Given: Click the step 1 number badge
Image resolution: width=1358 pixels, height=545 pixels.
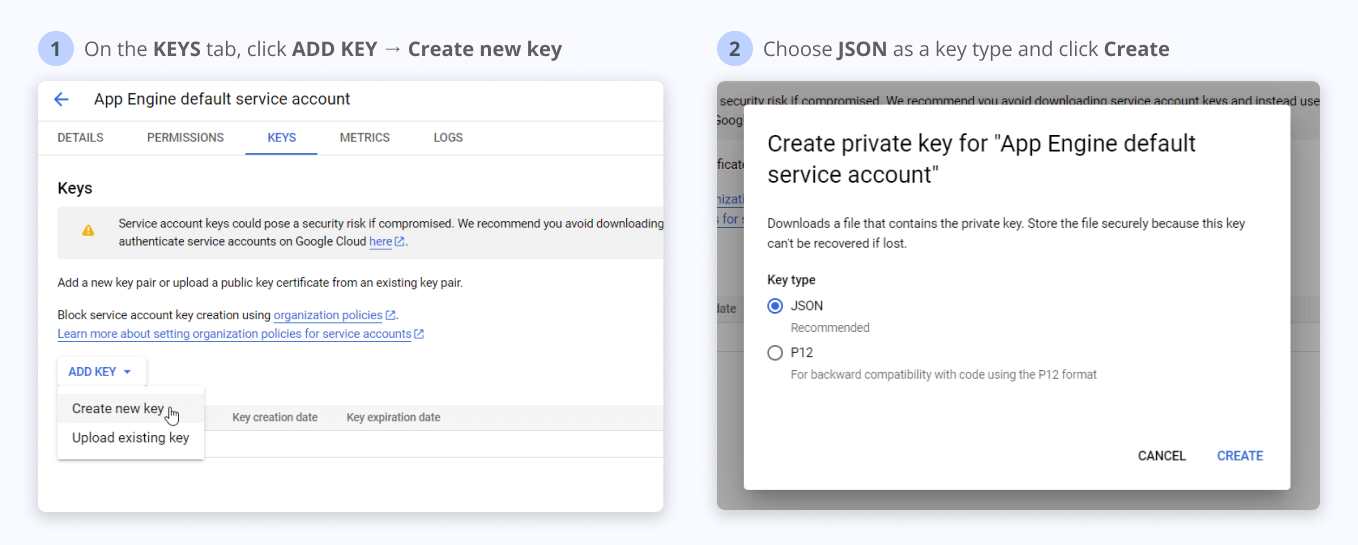Looking at the screenshot, I should click(x=56, y=49).
